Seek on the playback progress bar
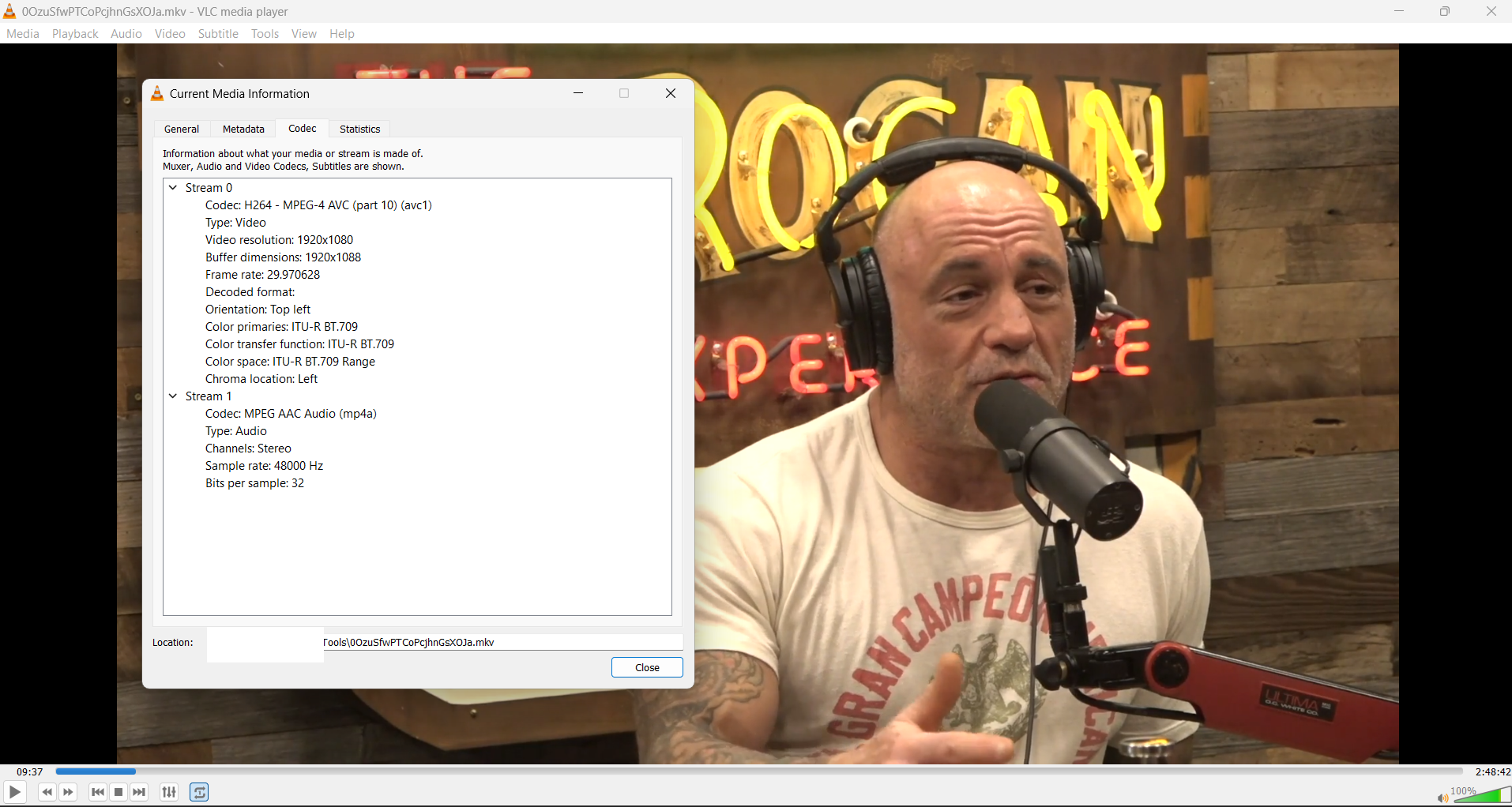The width and height of the screenshot is (1512, 807). point(759,771)
